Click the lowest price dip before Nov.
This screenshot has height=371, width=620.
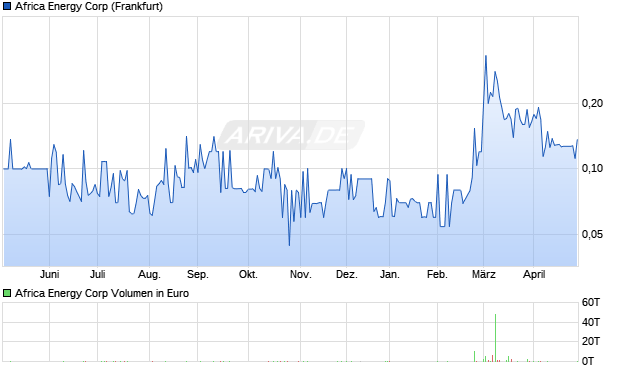[x=289, y=245]
